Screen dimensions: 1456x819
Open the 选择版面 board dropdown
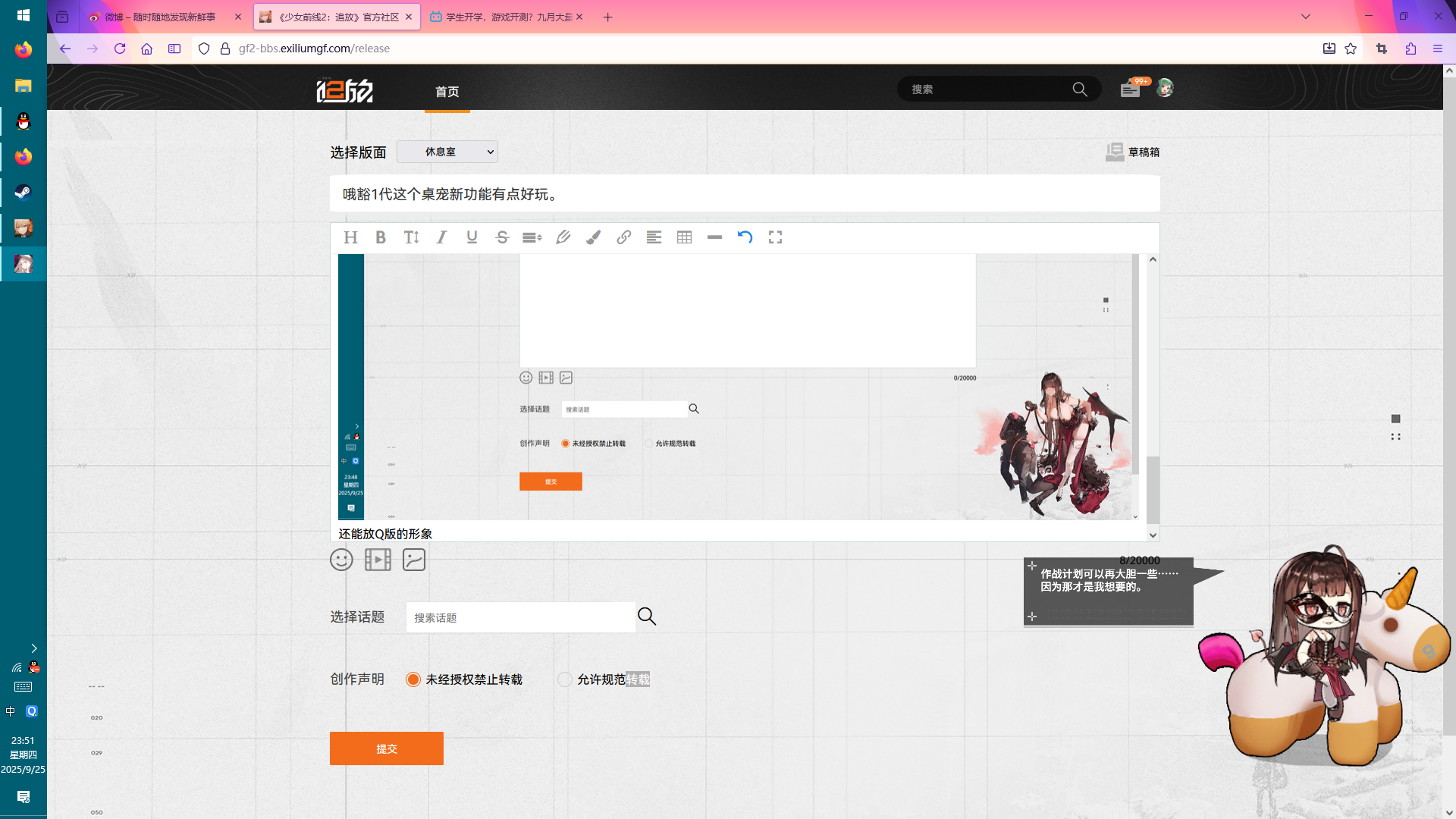(447, 152)
